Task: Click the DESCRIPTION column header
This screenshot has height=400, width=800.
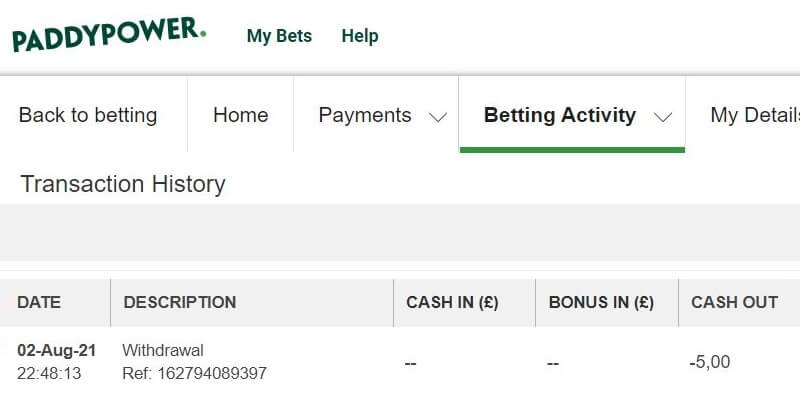Action: point(180,302)
